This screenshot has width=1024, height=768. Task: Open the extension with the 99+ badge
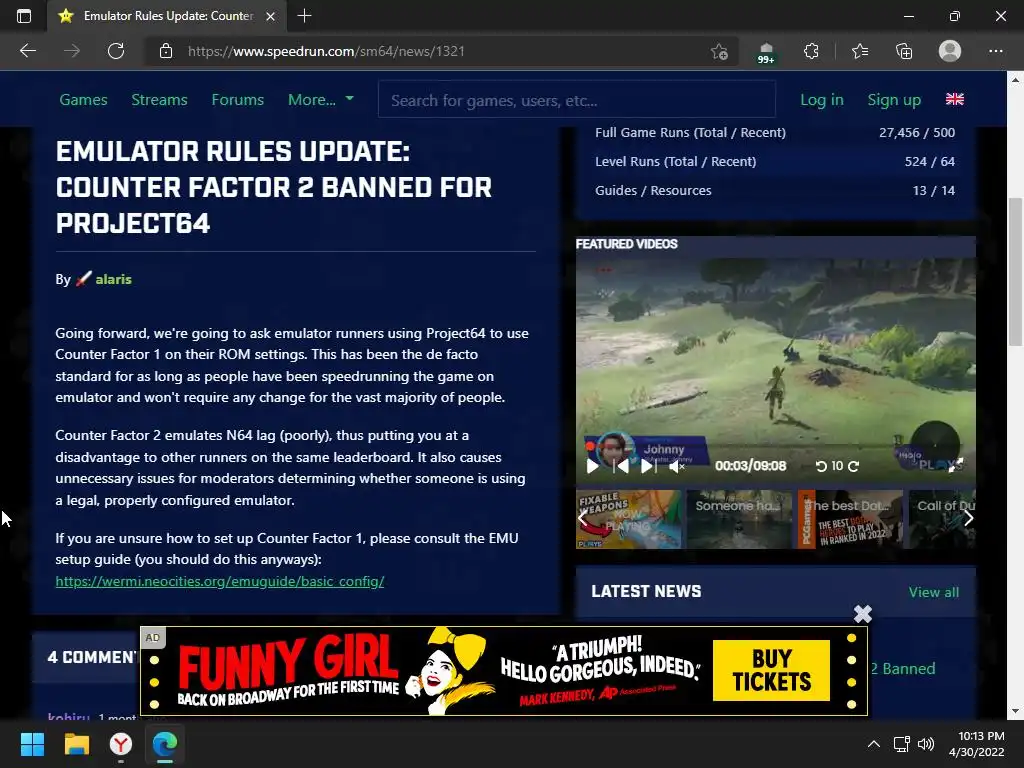(x=766, y=52)
